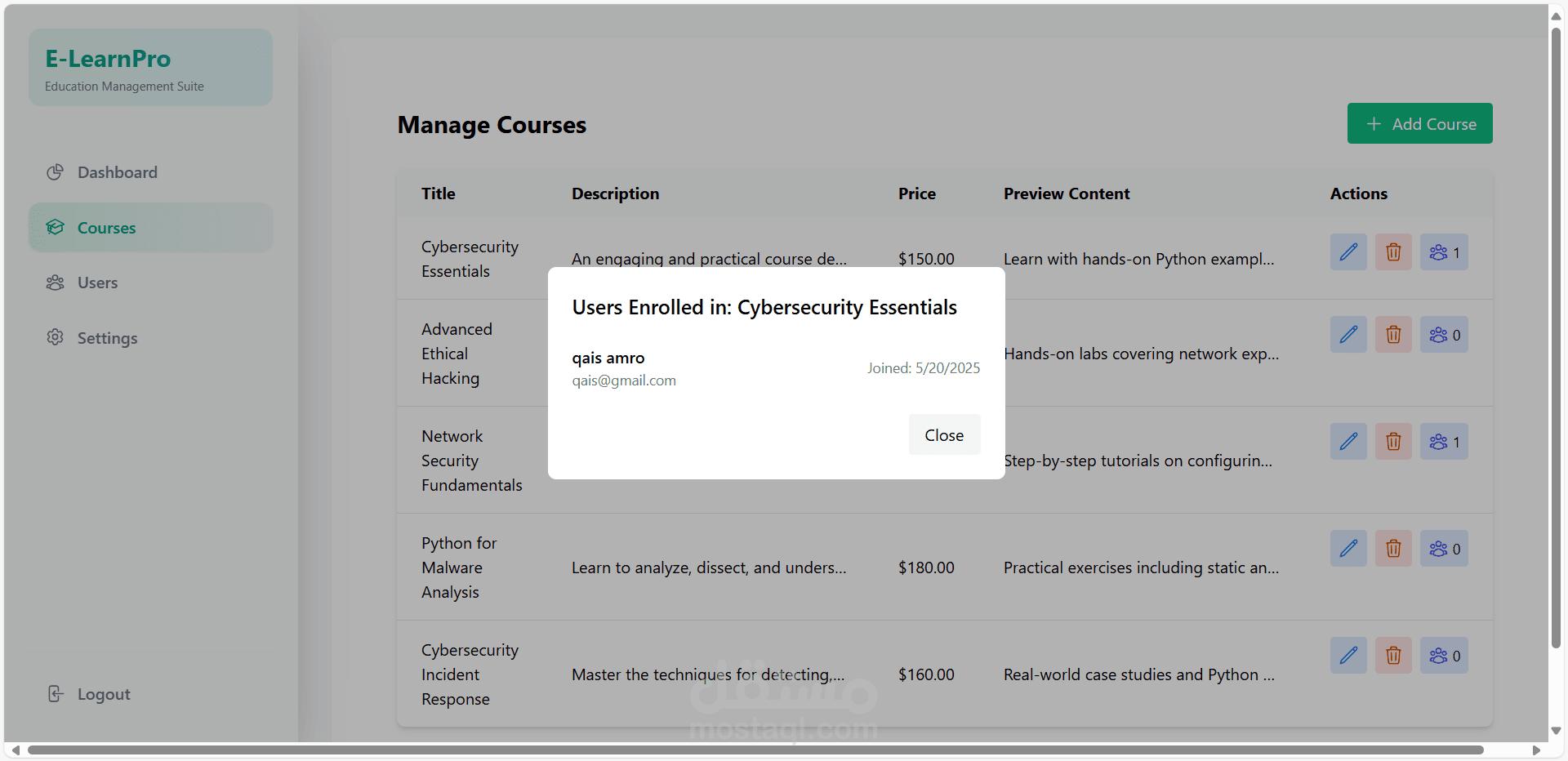The width and height of the screenshot is (1568, 761).
Task: Click the Price column header
Action: (x=917, y=194)
